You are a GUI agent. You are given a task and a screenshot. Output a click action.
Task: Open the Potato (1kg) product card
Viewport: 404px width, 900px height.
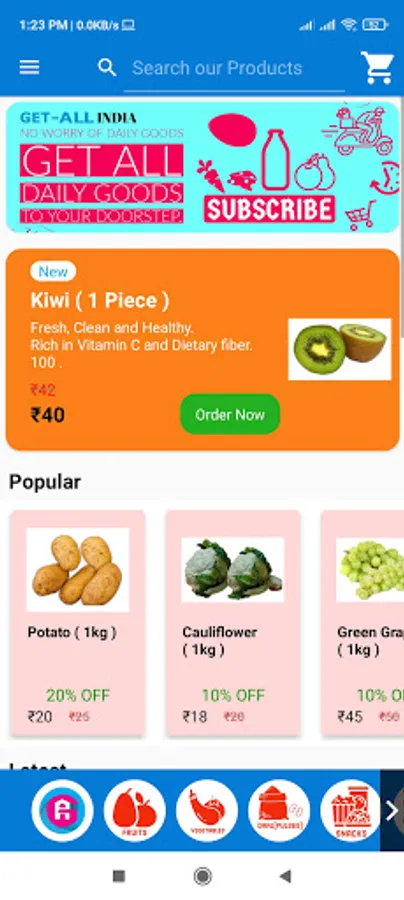[x=77, y=623]
